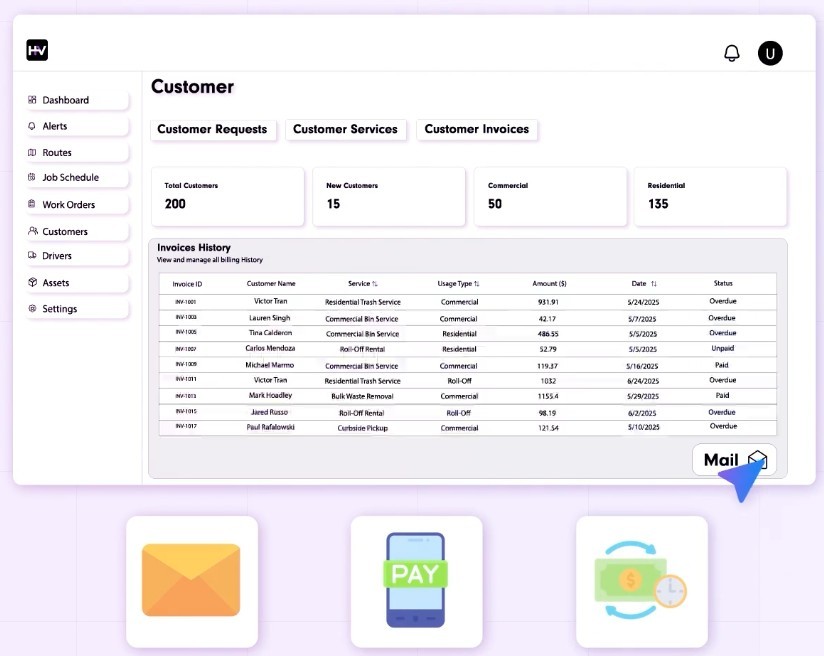
Task: Select Work Orders in the sidebar
Action: click(x=69, y=205)
